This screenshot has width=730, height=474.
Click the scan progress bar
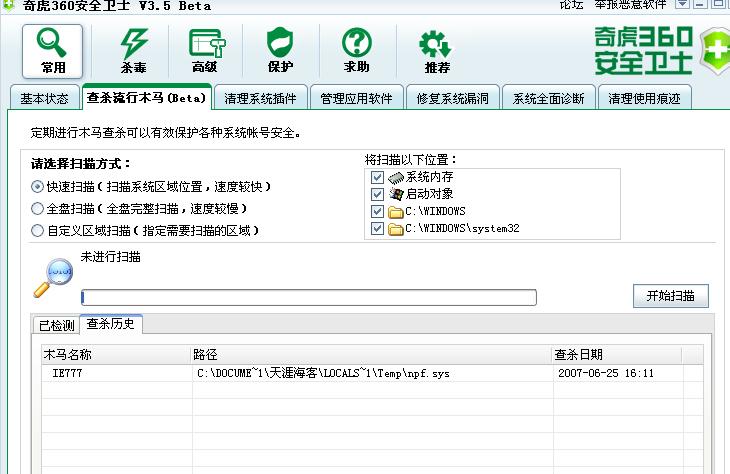click(308, 297)
